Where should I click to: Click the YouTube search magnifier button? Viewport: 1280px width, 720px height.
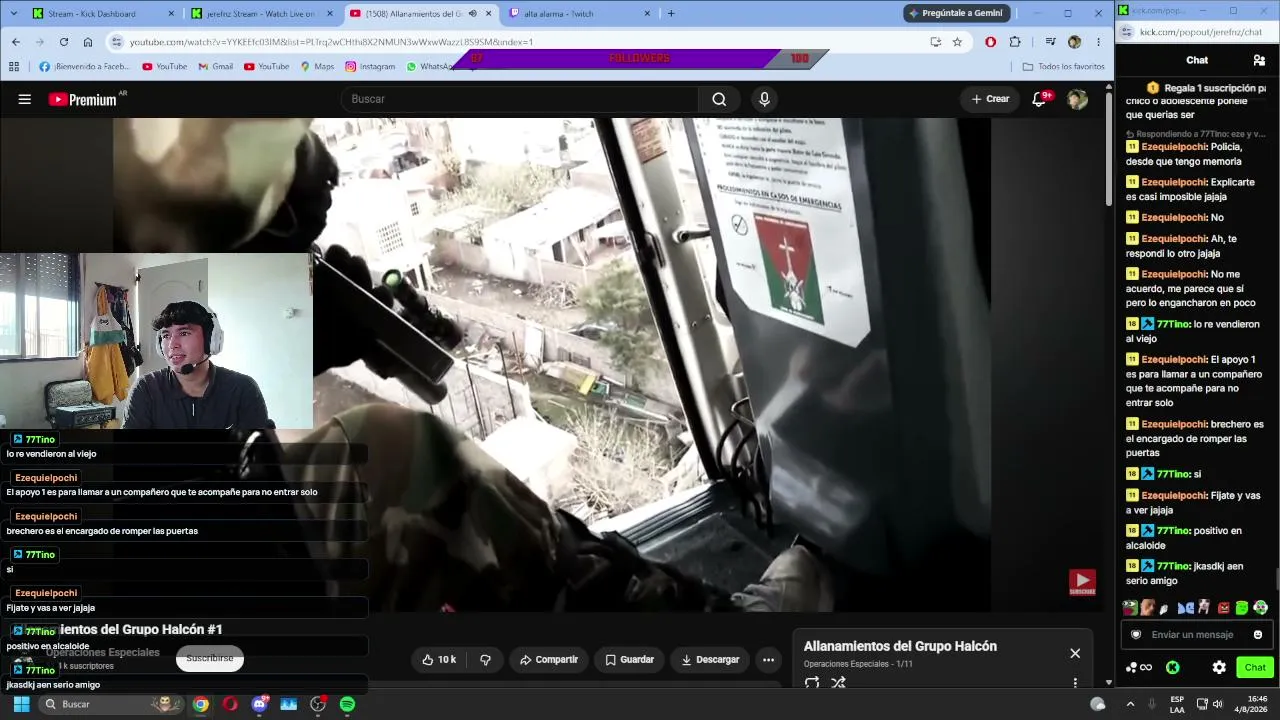[719, 99]
